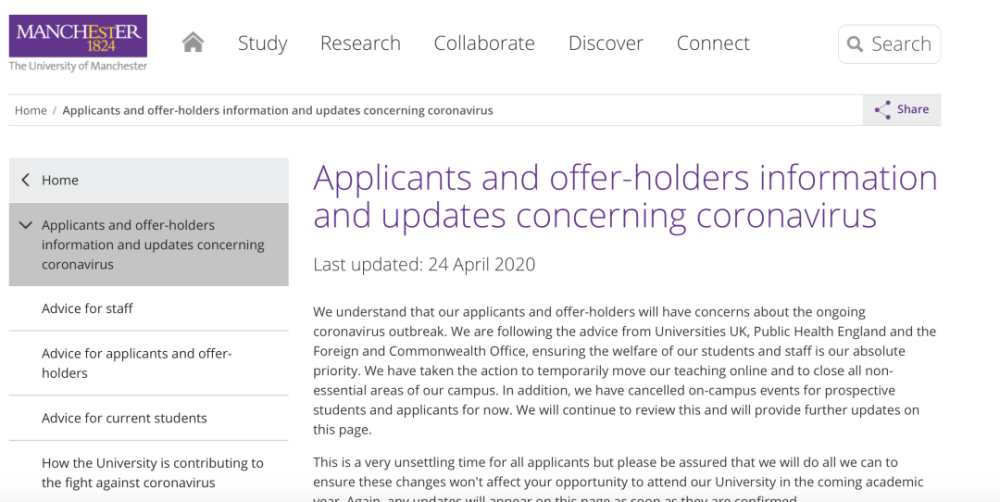Click the share icon
1000x502 pixels.
pos(882,110)
